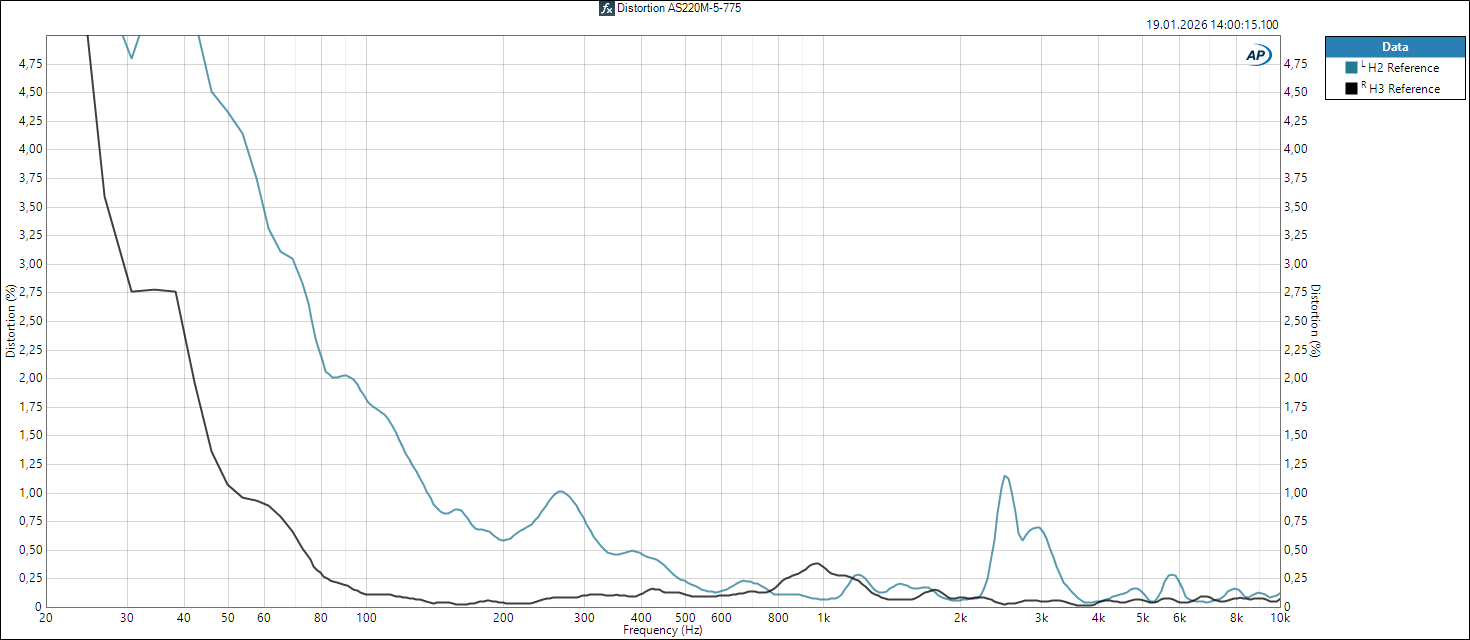Click the right Distortion (%) axis label

[1316, 321]
